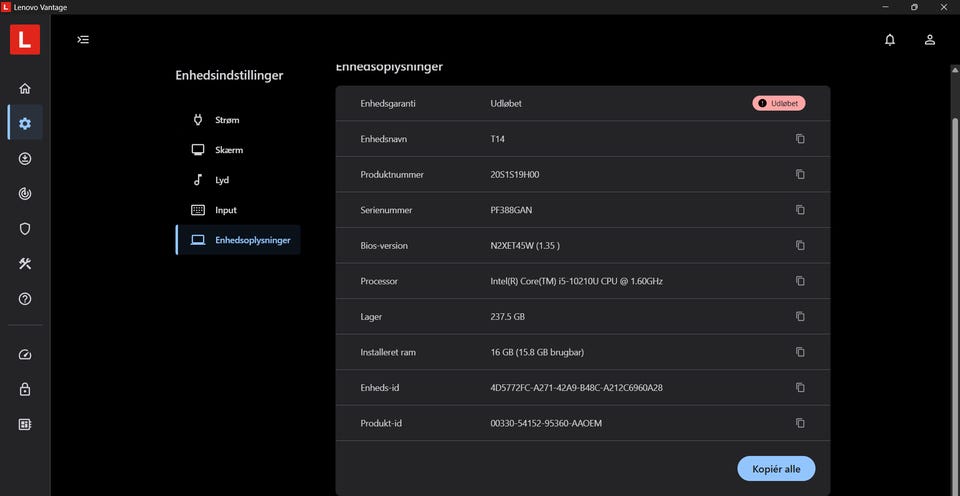Copy the Produkt-id value

click(800, 423)
